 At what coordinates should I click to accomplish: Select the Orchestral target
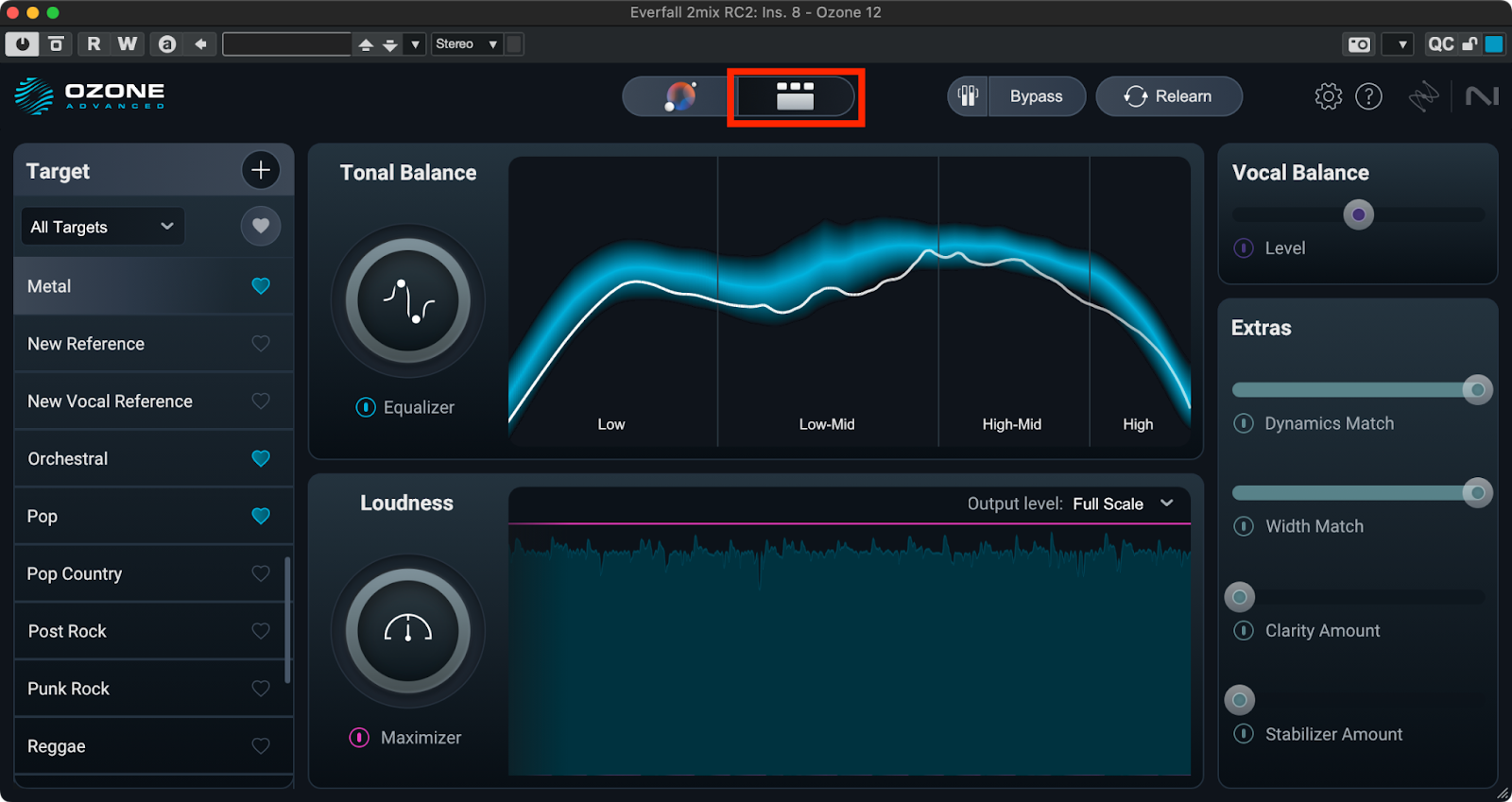68,459
